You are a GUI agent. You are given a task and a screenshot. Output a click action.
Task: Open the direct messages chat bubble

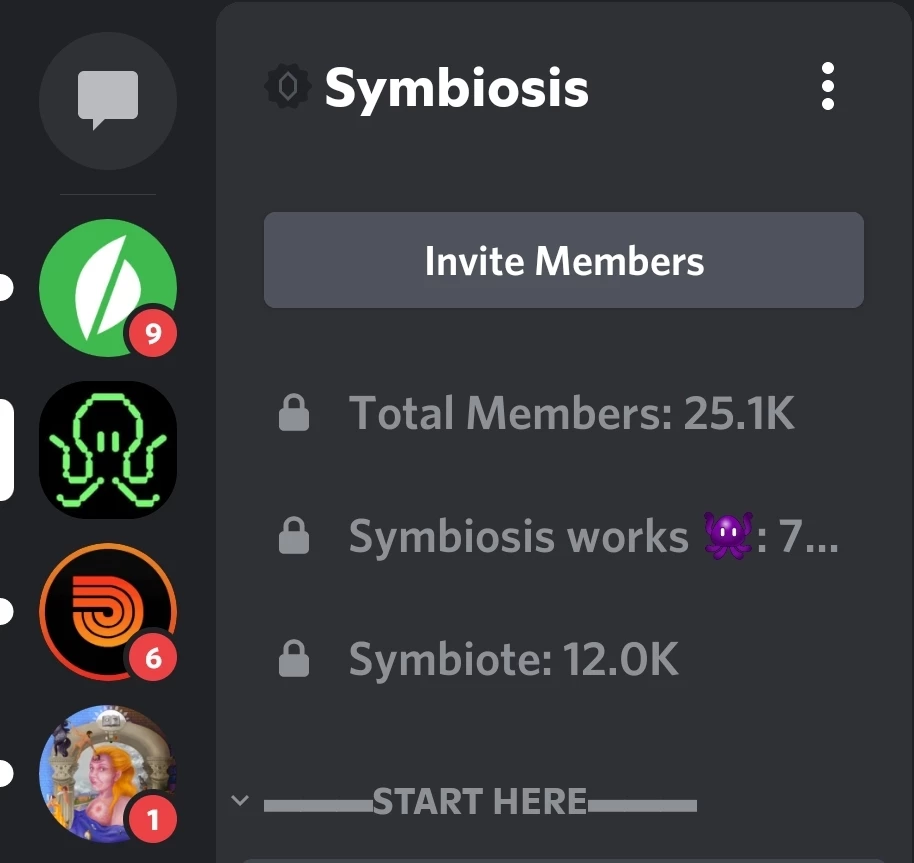coord(108,101)
